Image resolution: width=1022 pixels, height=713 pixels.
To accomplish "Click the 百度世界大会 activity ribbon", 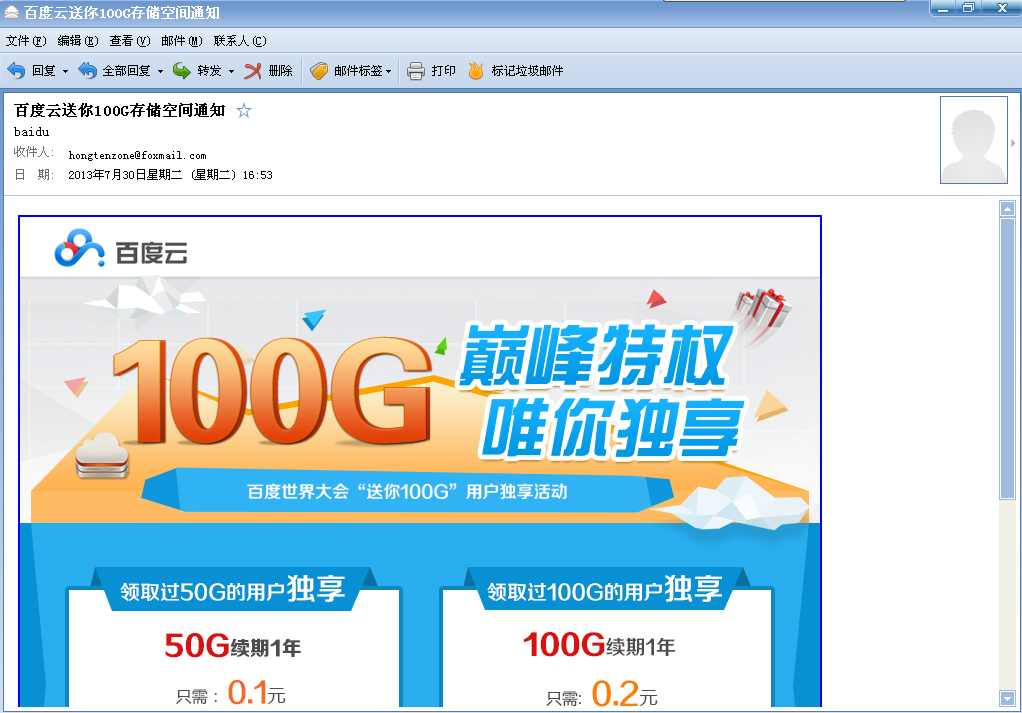I will tap(407, 491).
